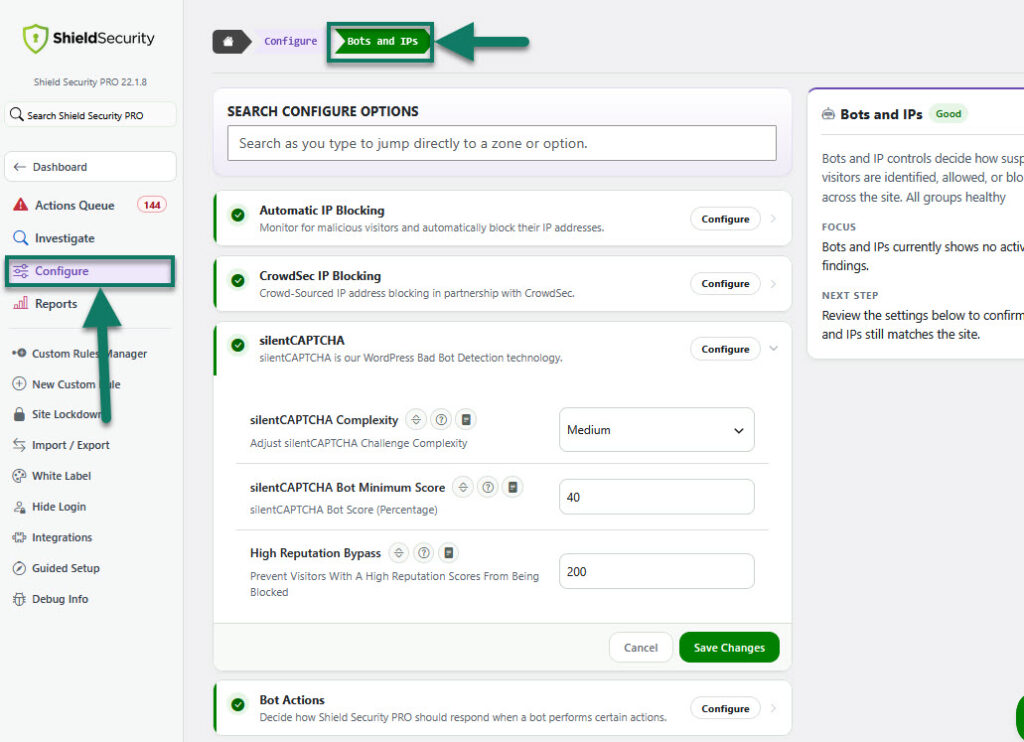Open the Actions Queue menu item
1024x742 pixels.
(x=90, y=205)
